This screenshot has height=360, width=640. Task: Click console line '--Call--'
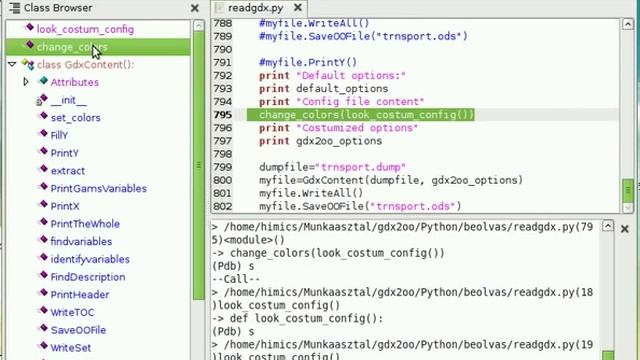click(x=236, y=279)
